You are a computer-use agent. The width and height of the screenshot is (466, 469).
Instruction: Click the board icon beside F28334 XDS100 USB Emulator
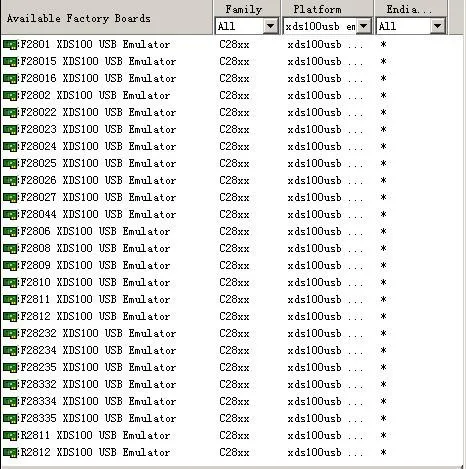coord(10,402)
